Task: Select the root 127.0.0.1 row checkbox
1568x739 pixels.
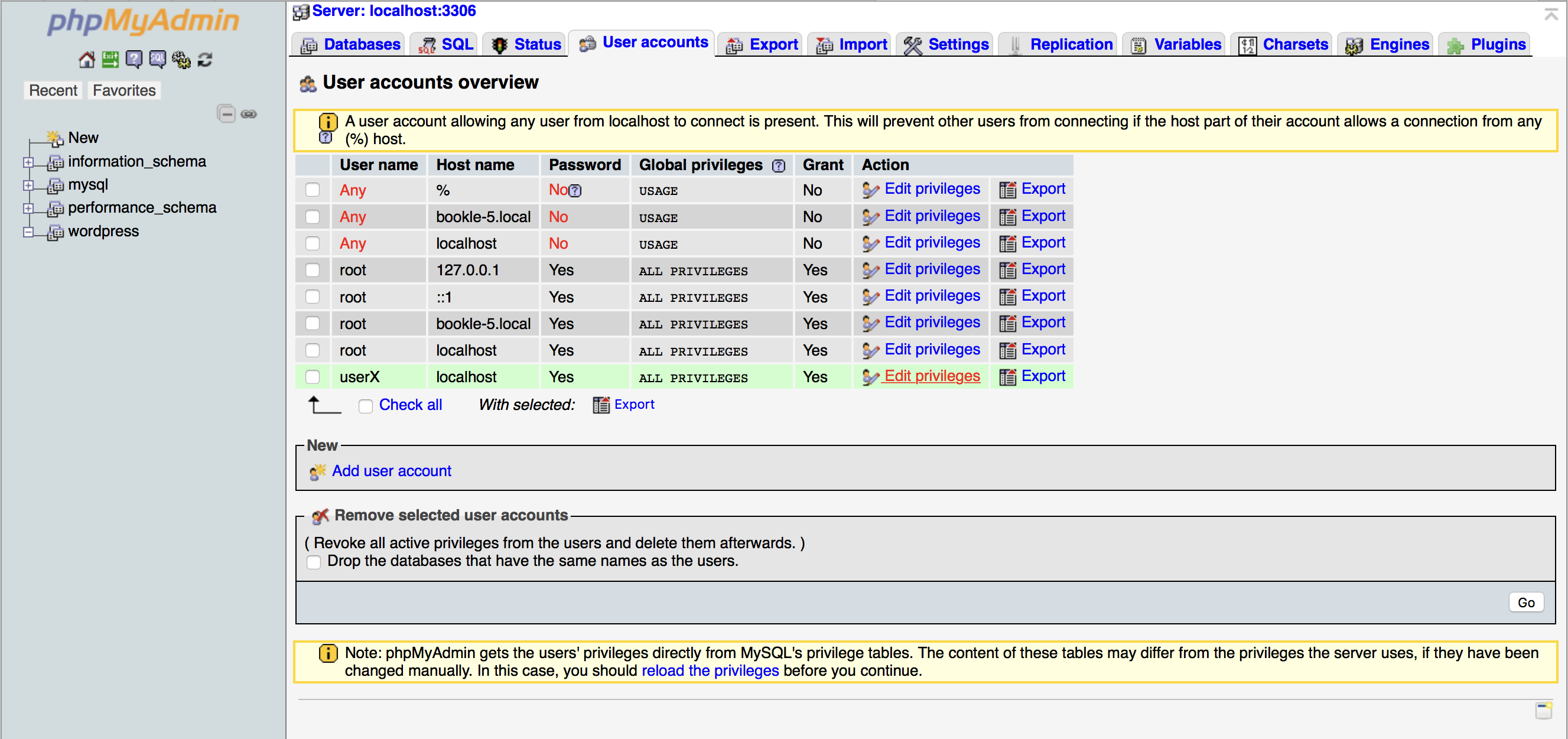Action: click(x=313, y=271)
